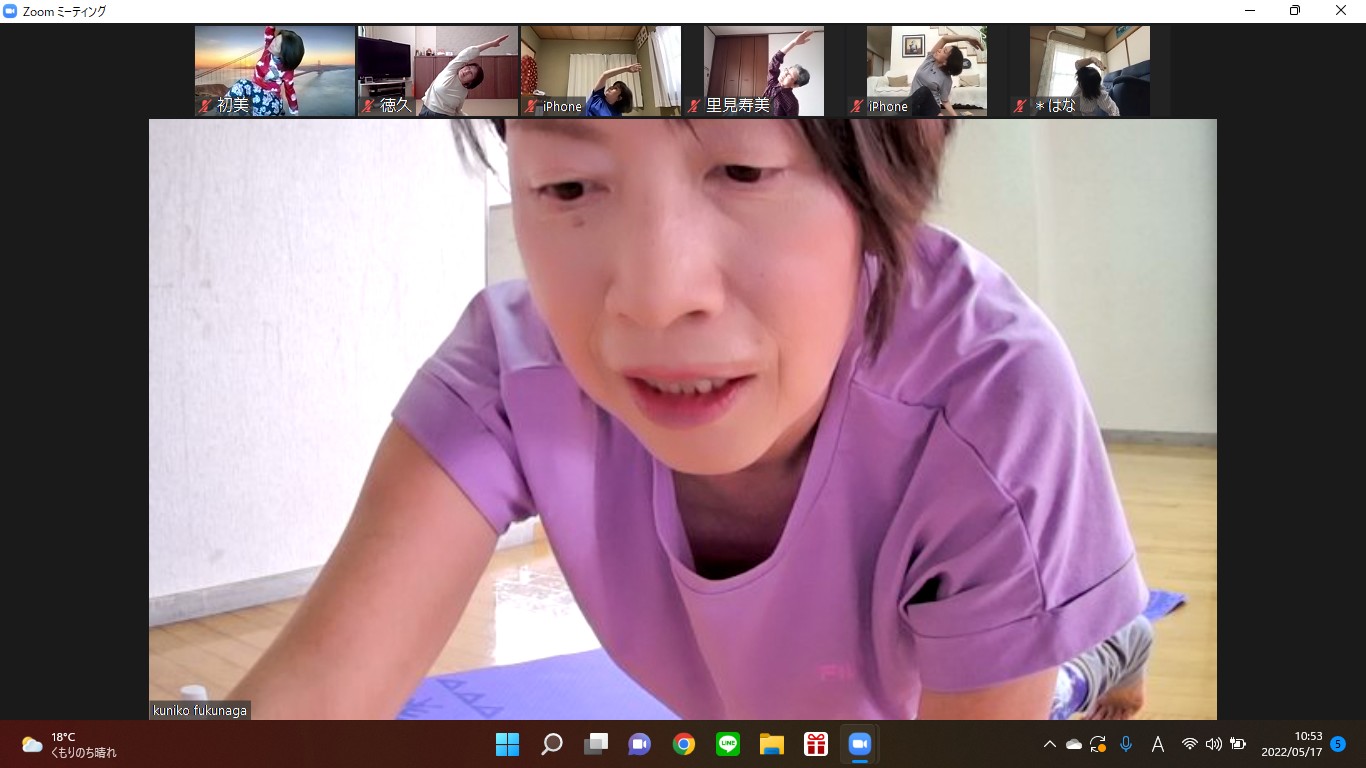
Task: Open the Chat app from taskbar
Action: click(640, 744)
